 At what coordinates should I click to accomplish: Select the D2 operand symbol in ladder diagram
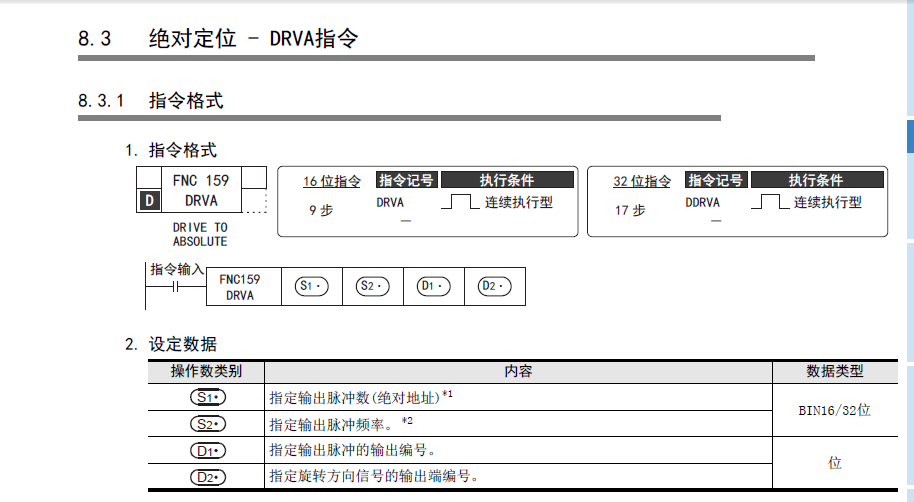click(494, 286)
